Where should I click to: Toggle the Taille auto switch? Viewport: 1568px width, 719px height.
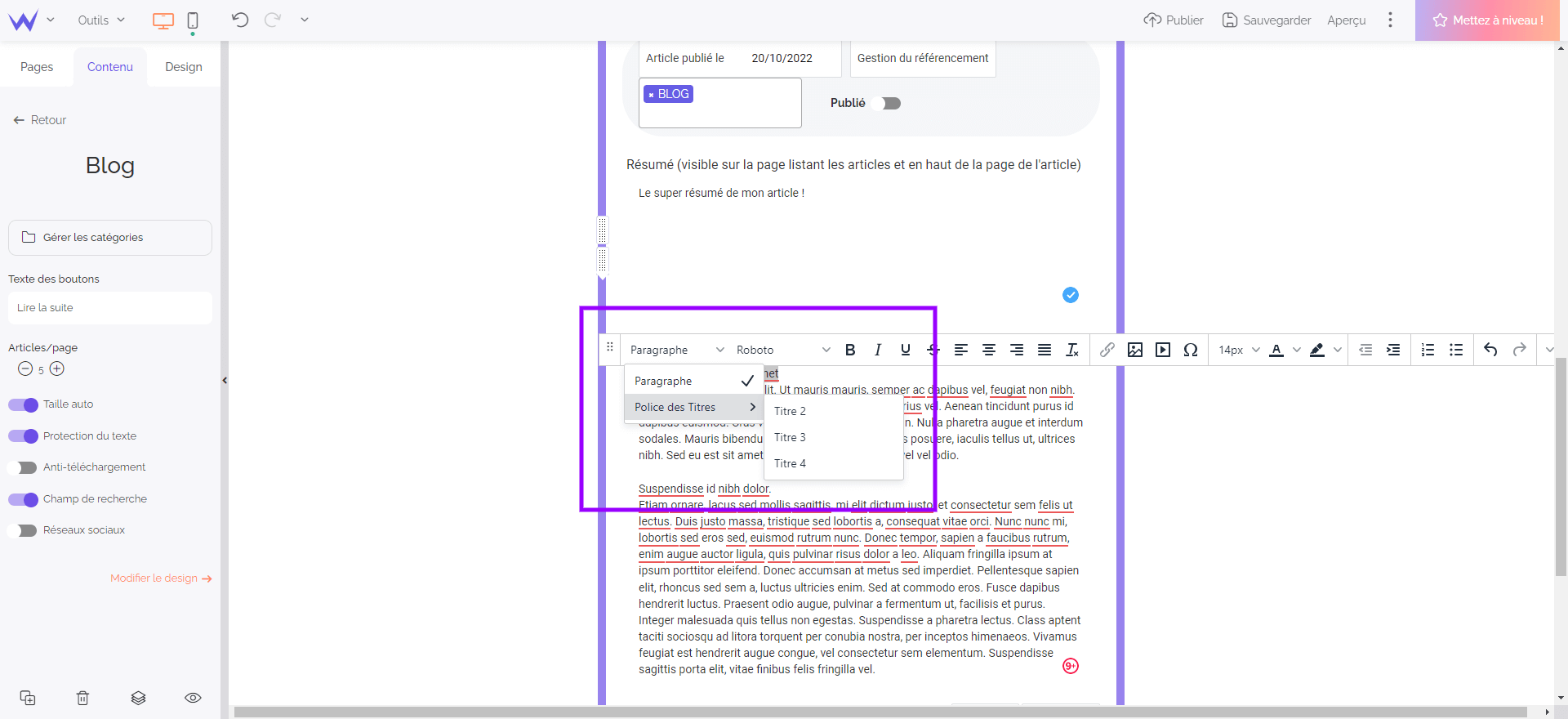tap(23, 404)
